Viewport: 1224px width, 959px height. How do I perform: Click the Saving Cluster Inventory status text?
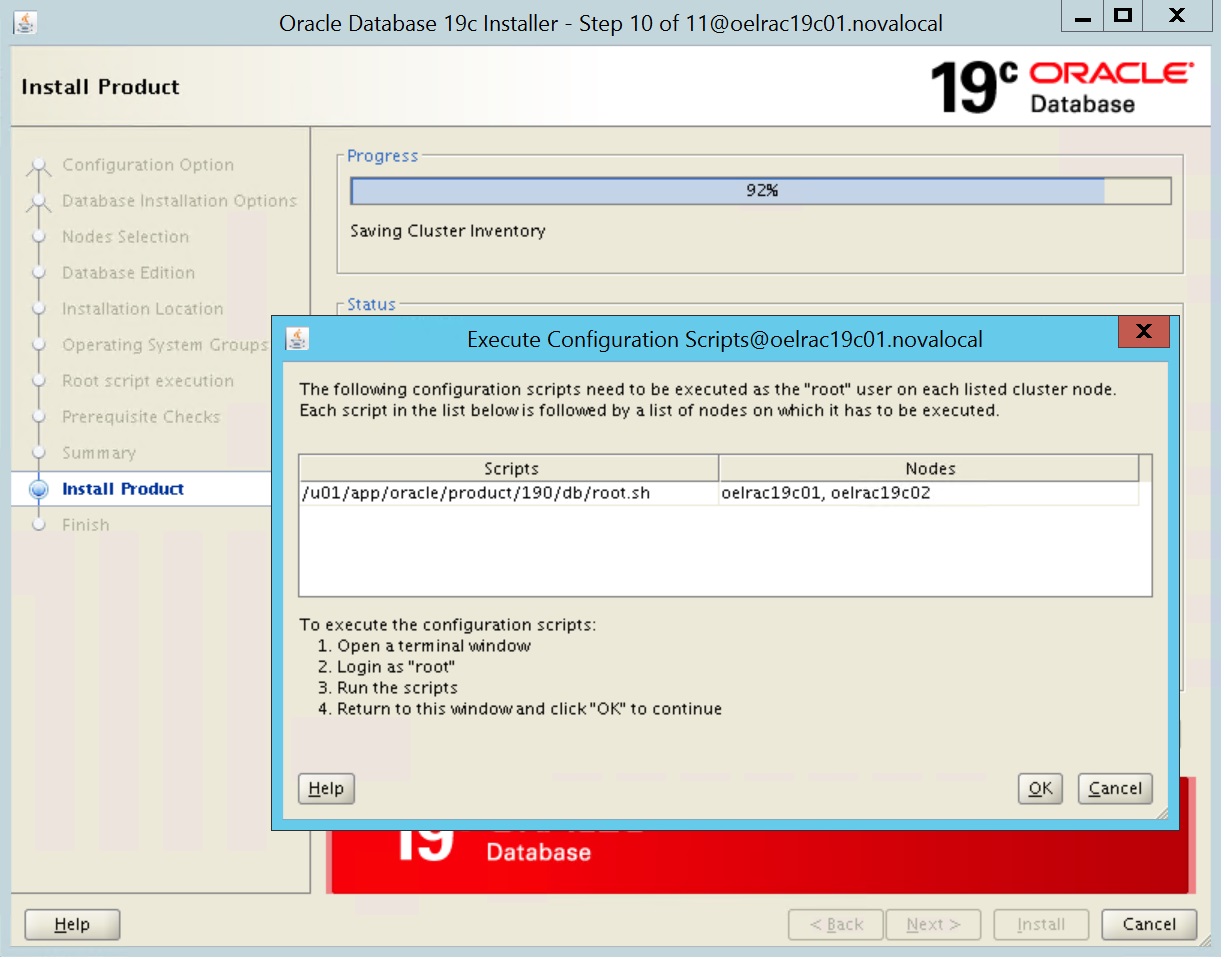click(448, 231)
